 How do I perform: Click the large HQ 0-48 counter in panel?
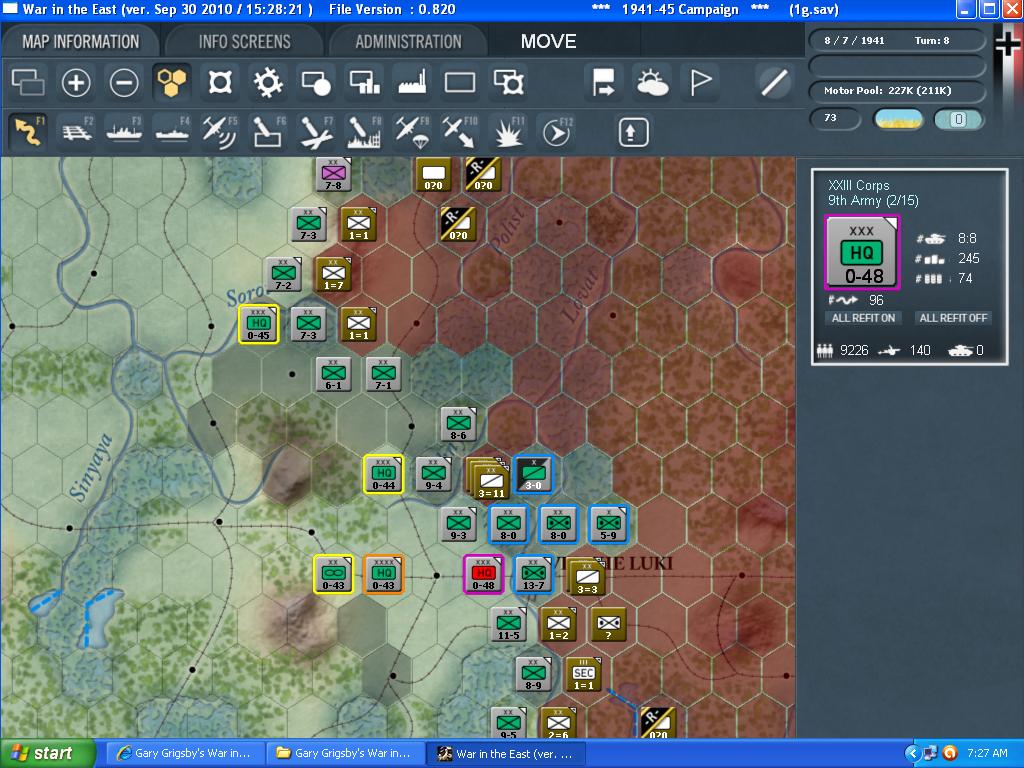(862, 253)
